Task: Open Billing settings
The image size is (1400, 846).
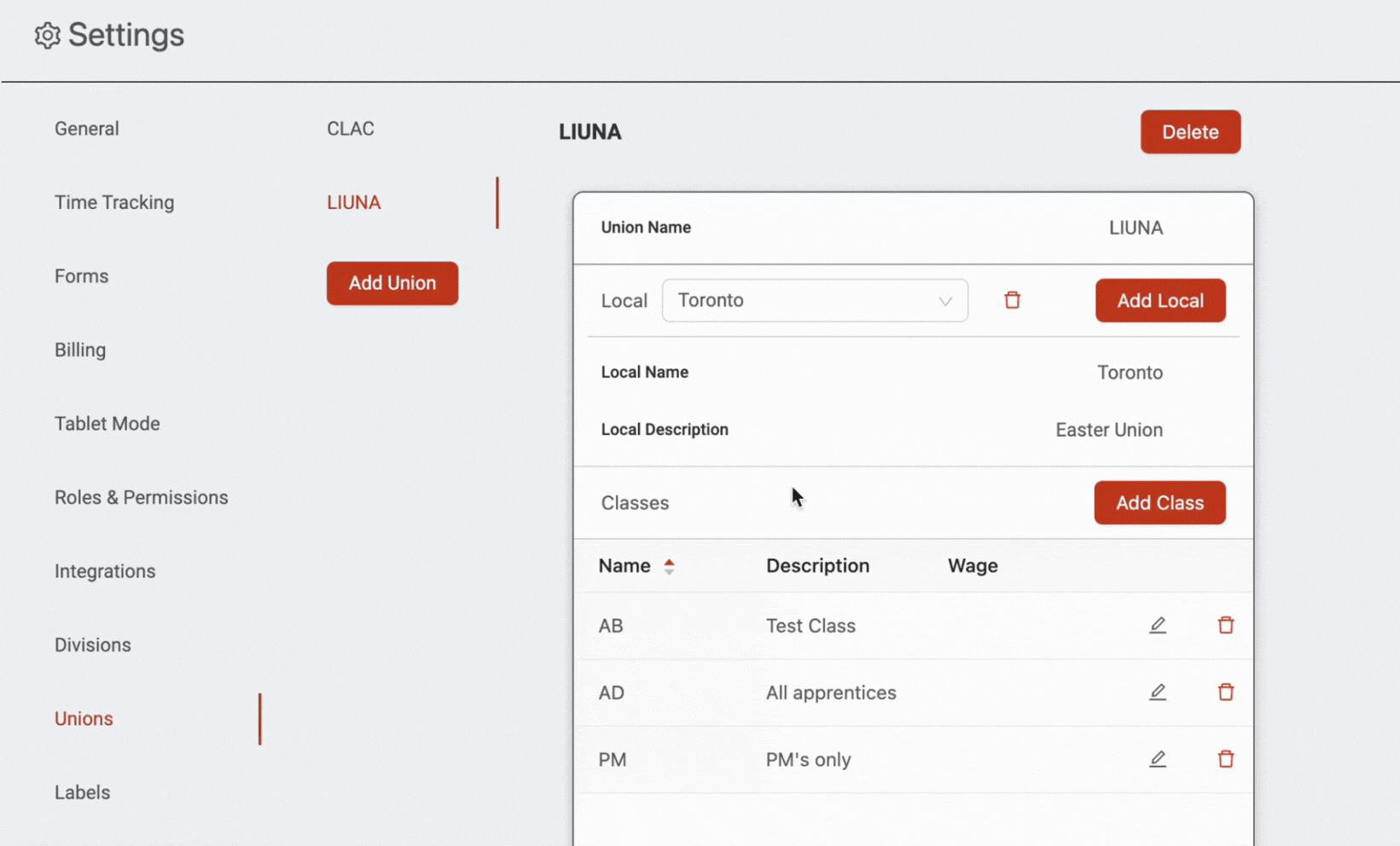Action: point(80,350)
